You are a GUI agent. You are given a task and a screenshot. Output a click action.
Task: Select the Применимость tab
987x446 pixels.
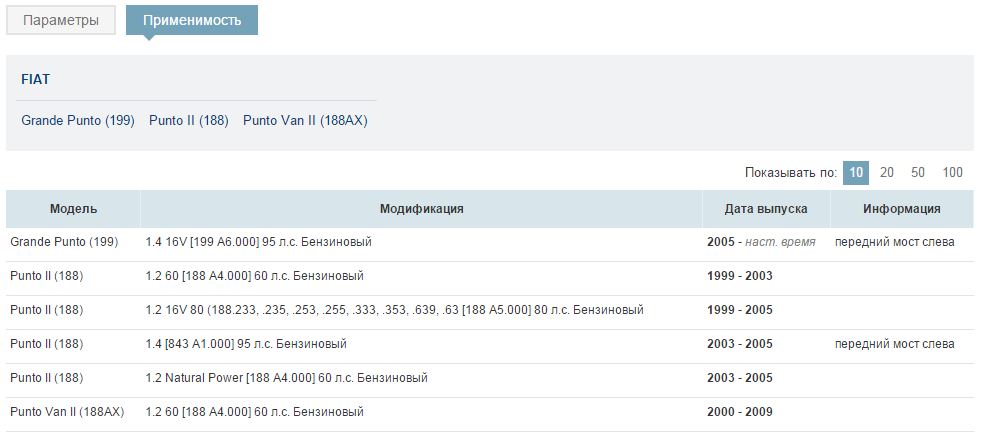point(192,20)
